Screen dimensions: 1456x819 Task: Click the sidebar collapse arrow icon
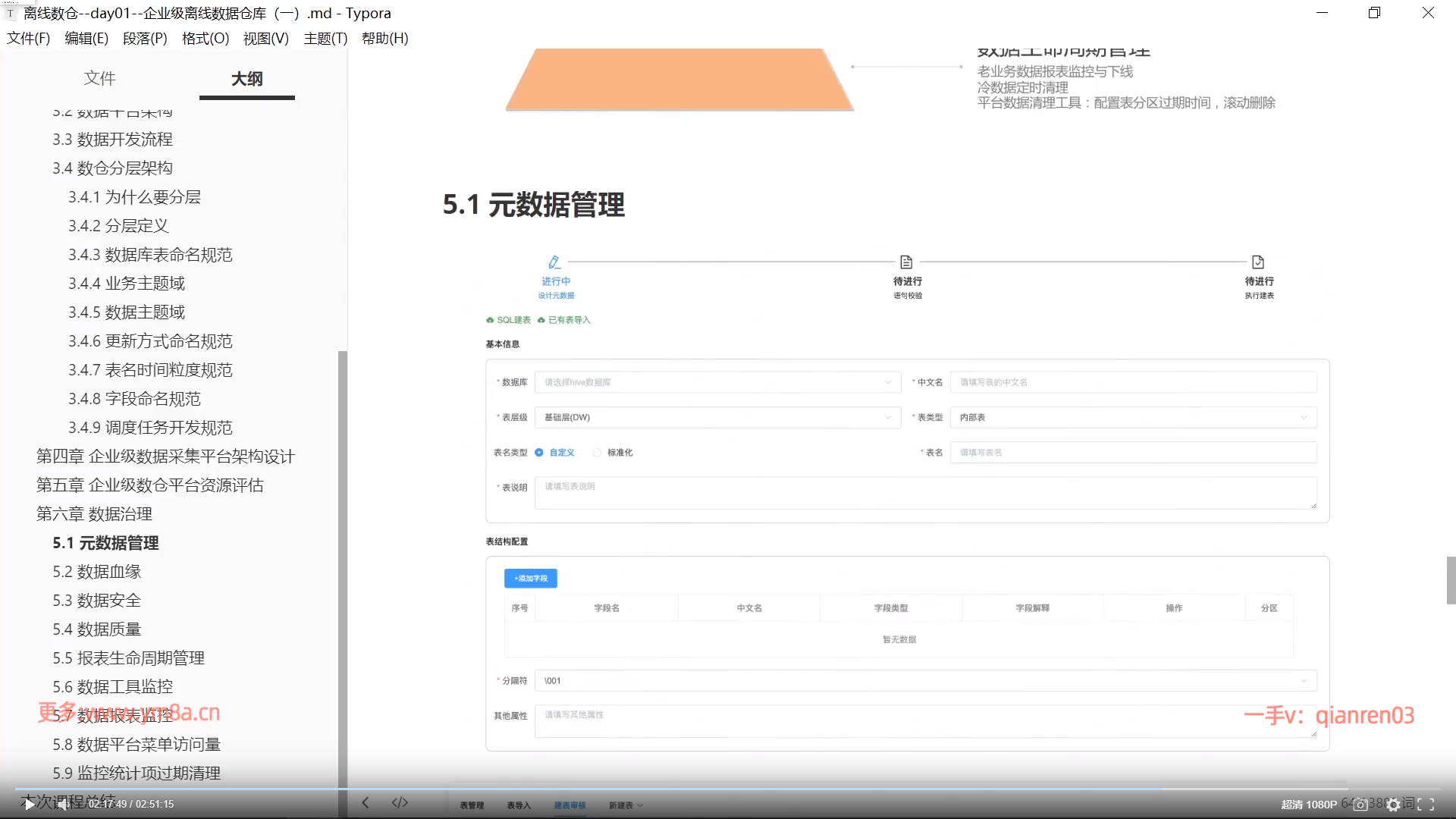pyautogui.click(x=366, y=802)
